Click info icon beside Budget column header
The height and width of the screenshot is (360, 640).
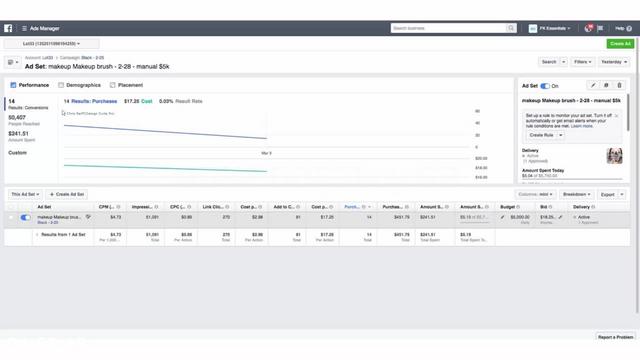click(518, 207)
